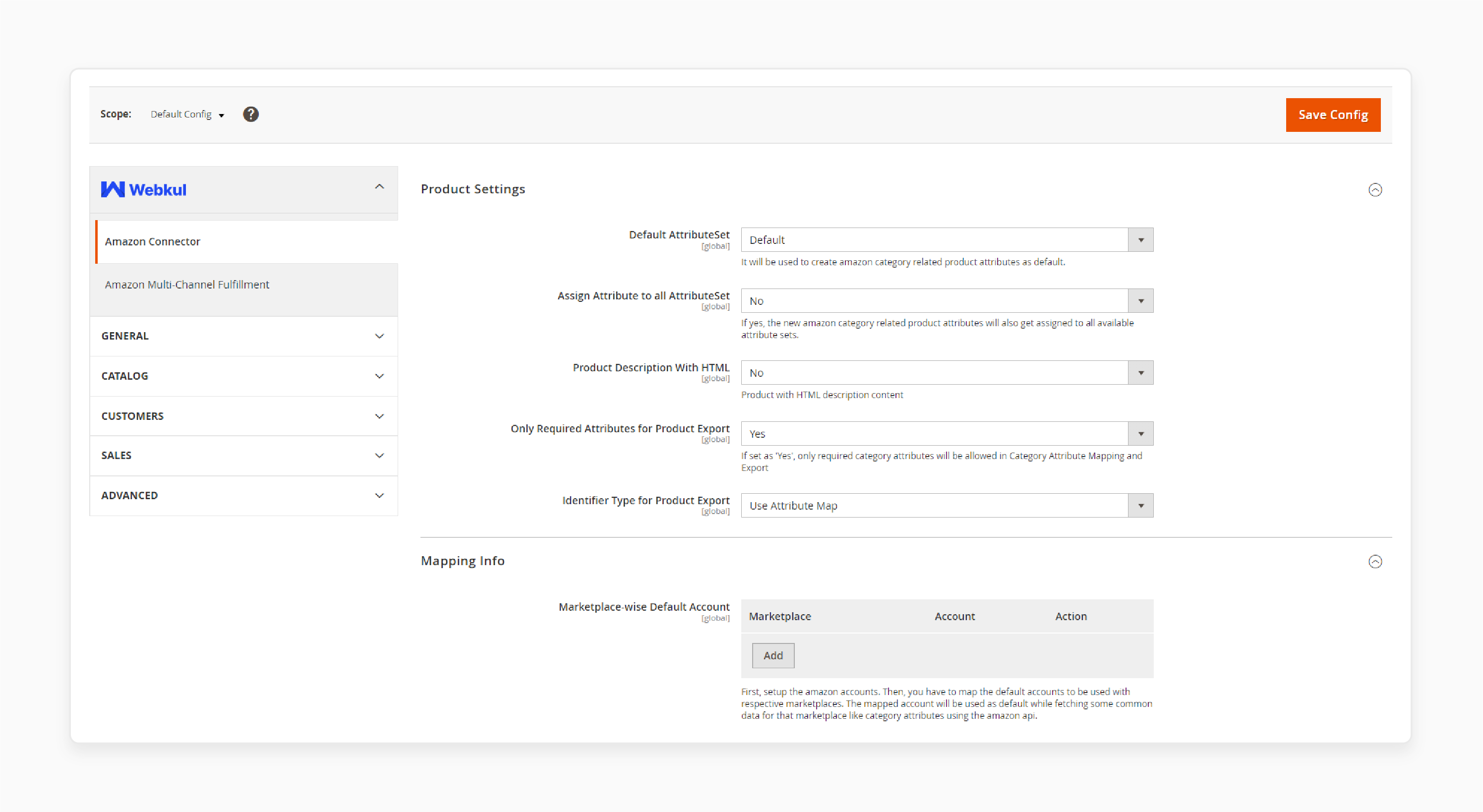The height and width of the screenshot is (812, 1483).
Task: Collapse the Product Settings group icon
Action: click(1375, 189)
